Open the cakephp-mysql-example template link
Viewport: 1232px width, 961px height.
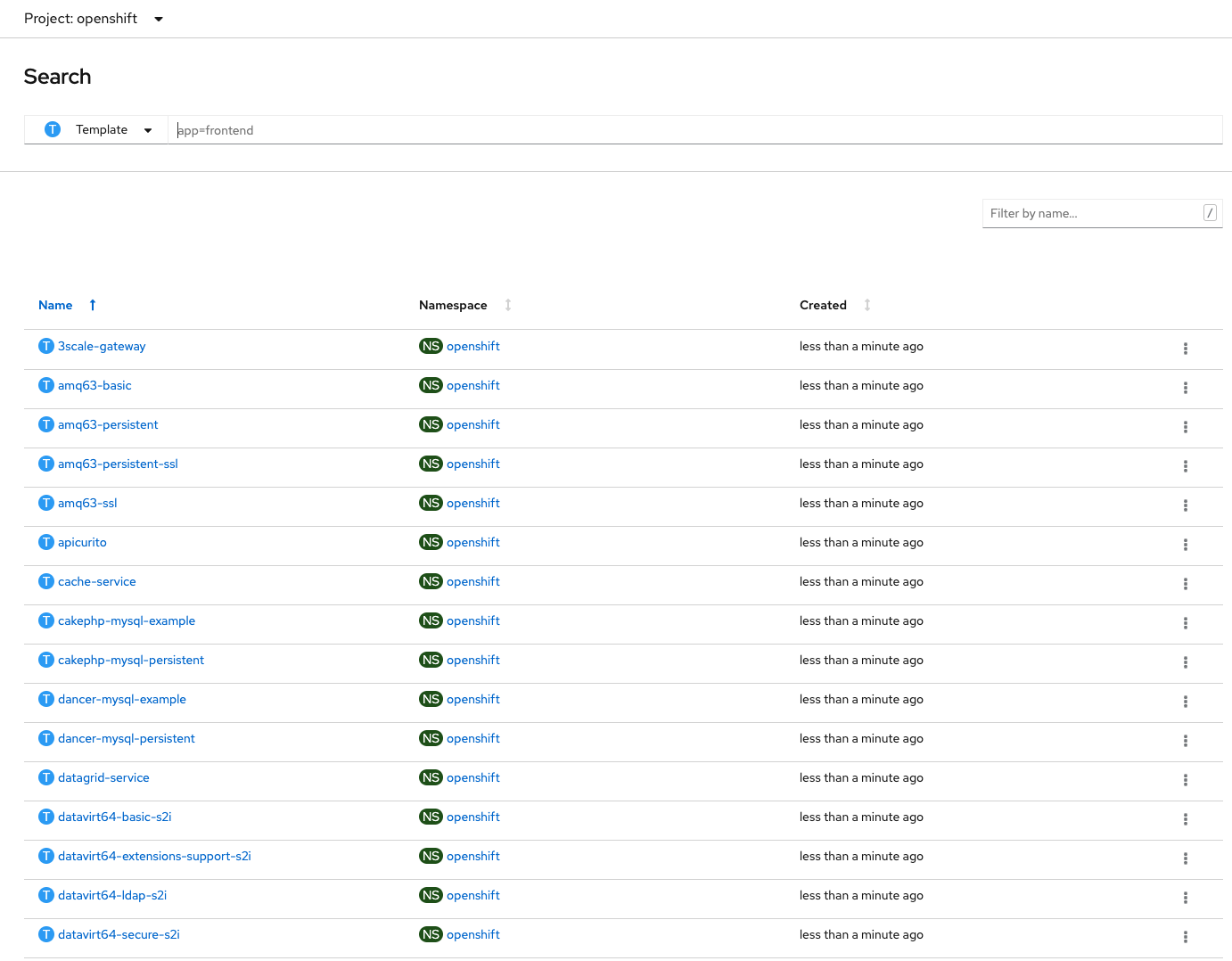[127, 620]
